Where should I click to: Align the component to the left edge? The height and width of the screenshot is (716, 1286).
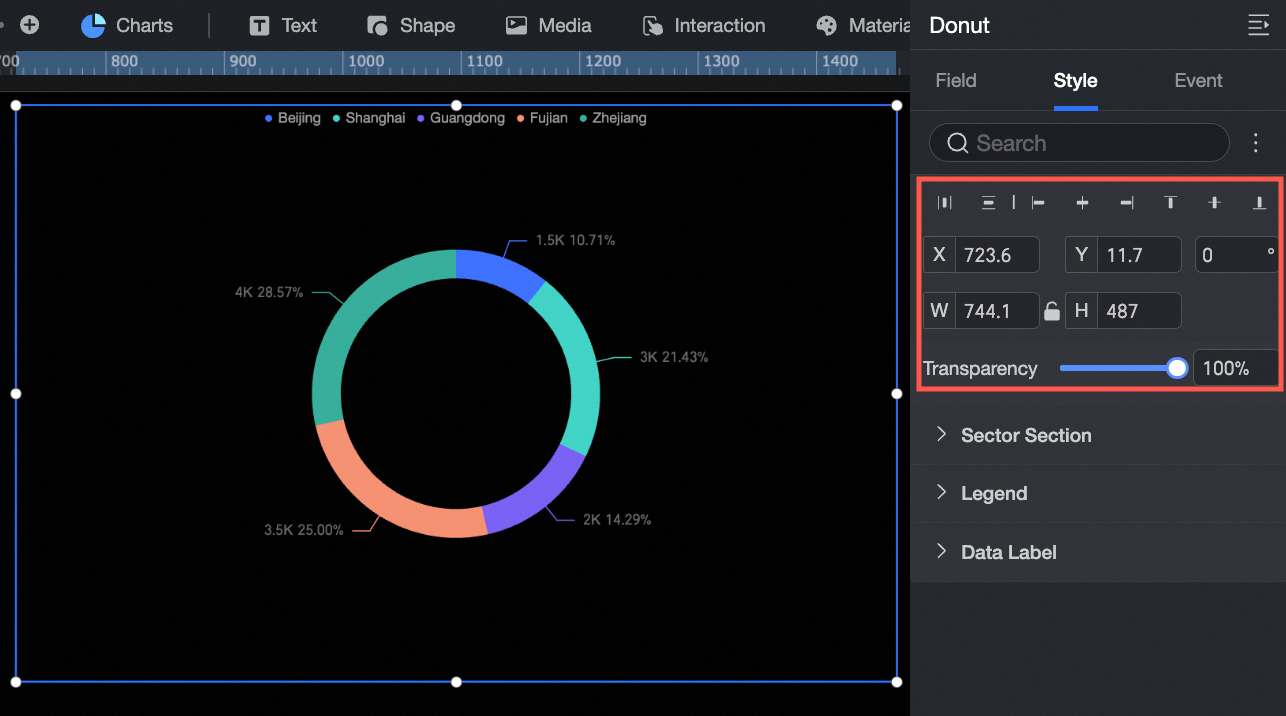pos(1038,203)
